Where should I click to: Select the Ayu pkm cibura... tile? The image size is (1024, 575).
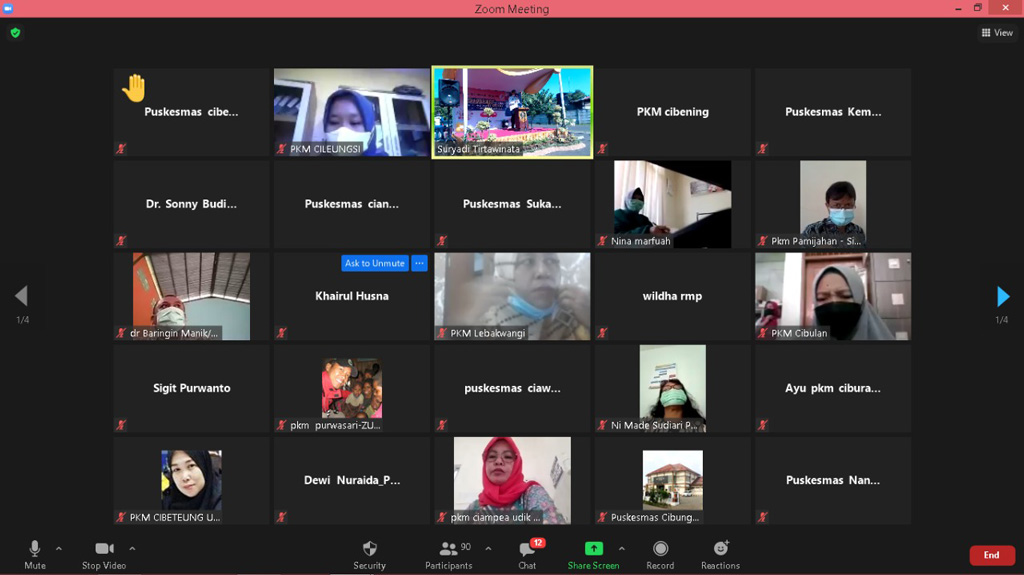click(x=833, y=389)
